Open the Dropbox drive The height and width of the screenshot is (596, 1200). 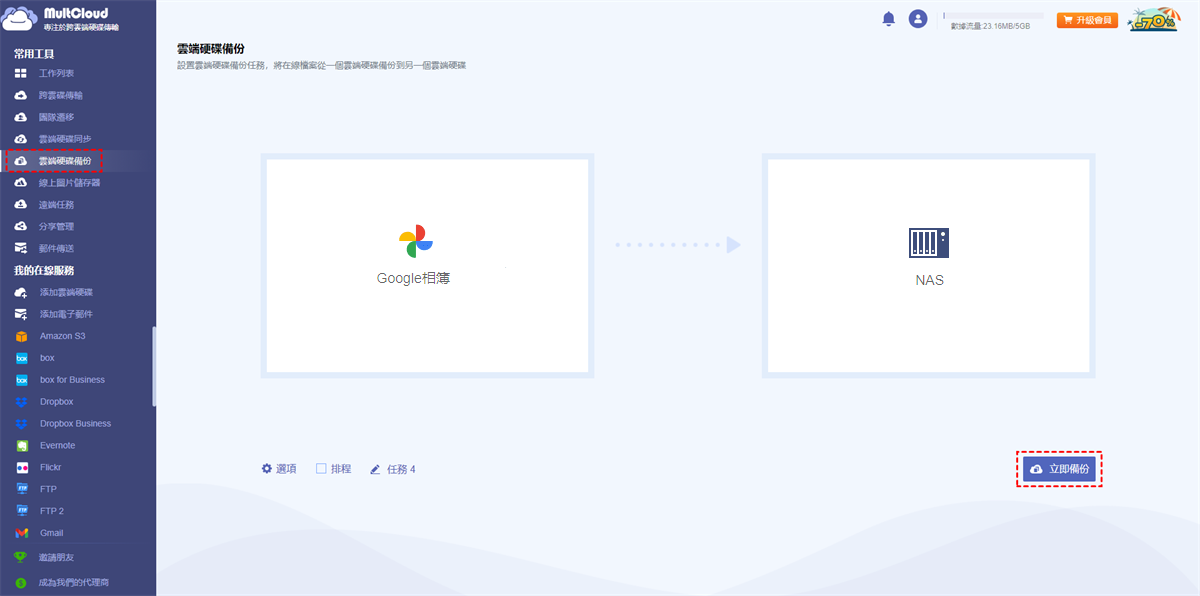coord(45,402)
